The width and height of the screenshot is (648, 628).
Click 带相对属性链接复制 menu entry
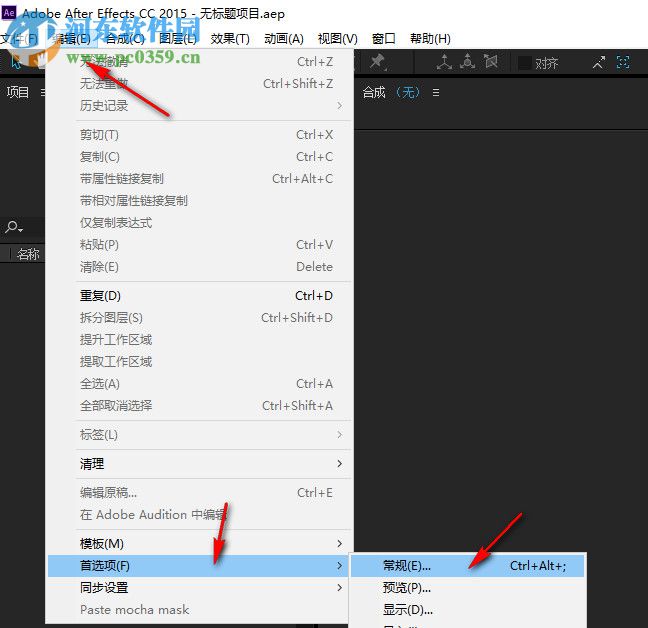pyautogui.click(x=199, y=201)
